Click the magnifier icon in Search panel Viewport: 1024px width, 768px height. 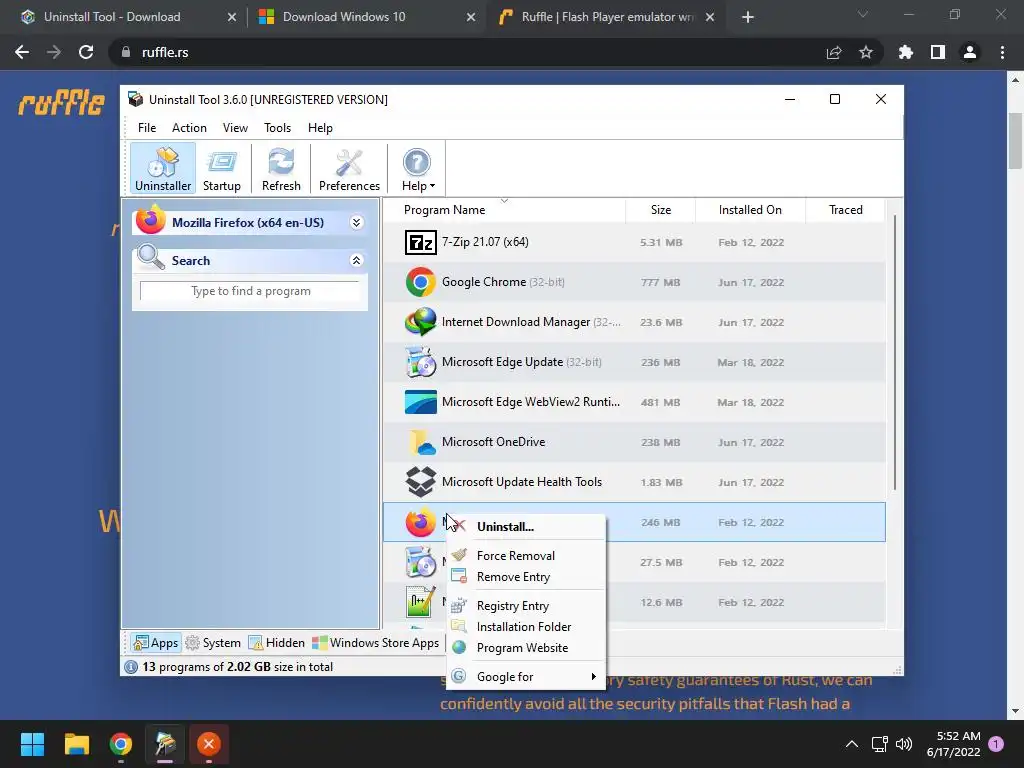click(151, 257)
